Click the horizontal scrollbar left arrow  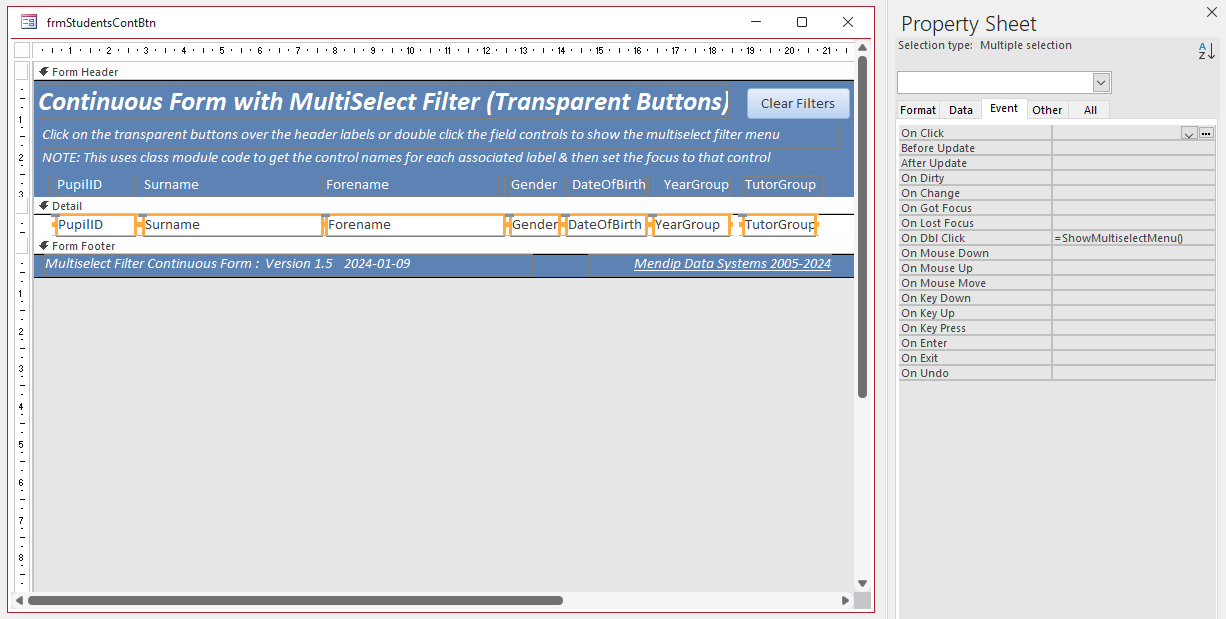[x=20, y=601]
